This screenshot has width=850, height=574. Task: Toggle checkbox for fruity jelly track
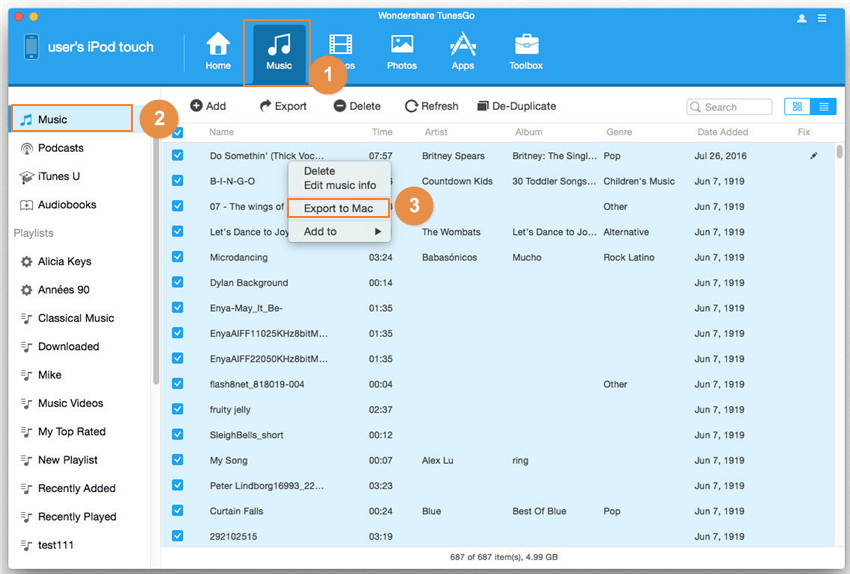pos(178,409)
